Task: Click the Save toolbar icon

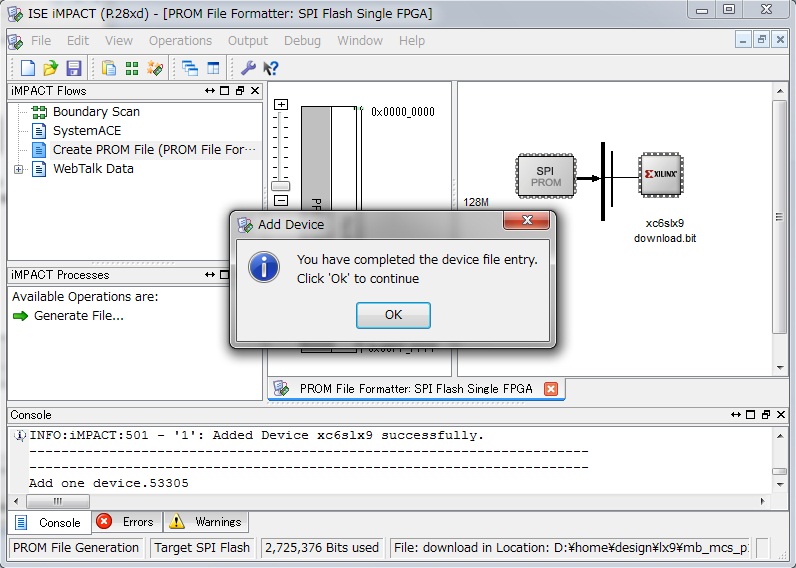Action: [x=74, y=68]
